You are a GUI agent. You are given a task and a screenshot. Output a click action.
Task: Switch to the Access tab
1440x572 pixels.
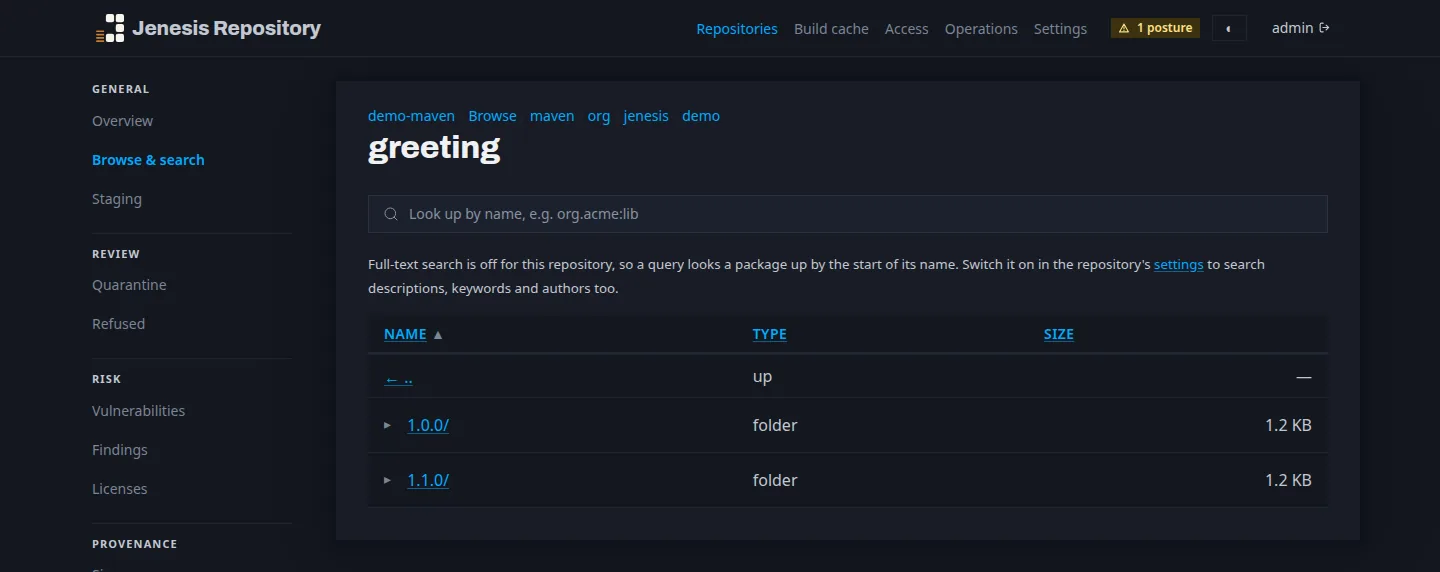[907, 29]
